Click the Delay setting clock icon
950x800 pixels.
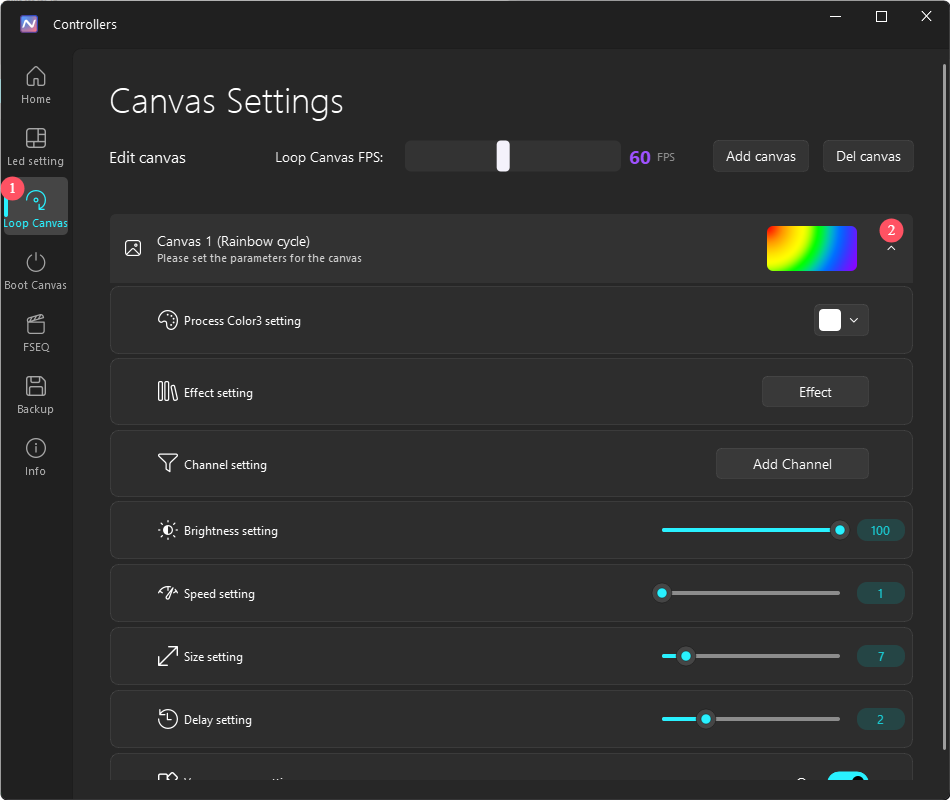[167, 719]
